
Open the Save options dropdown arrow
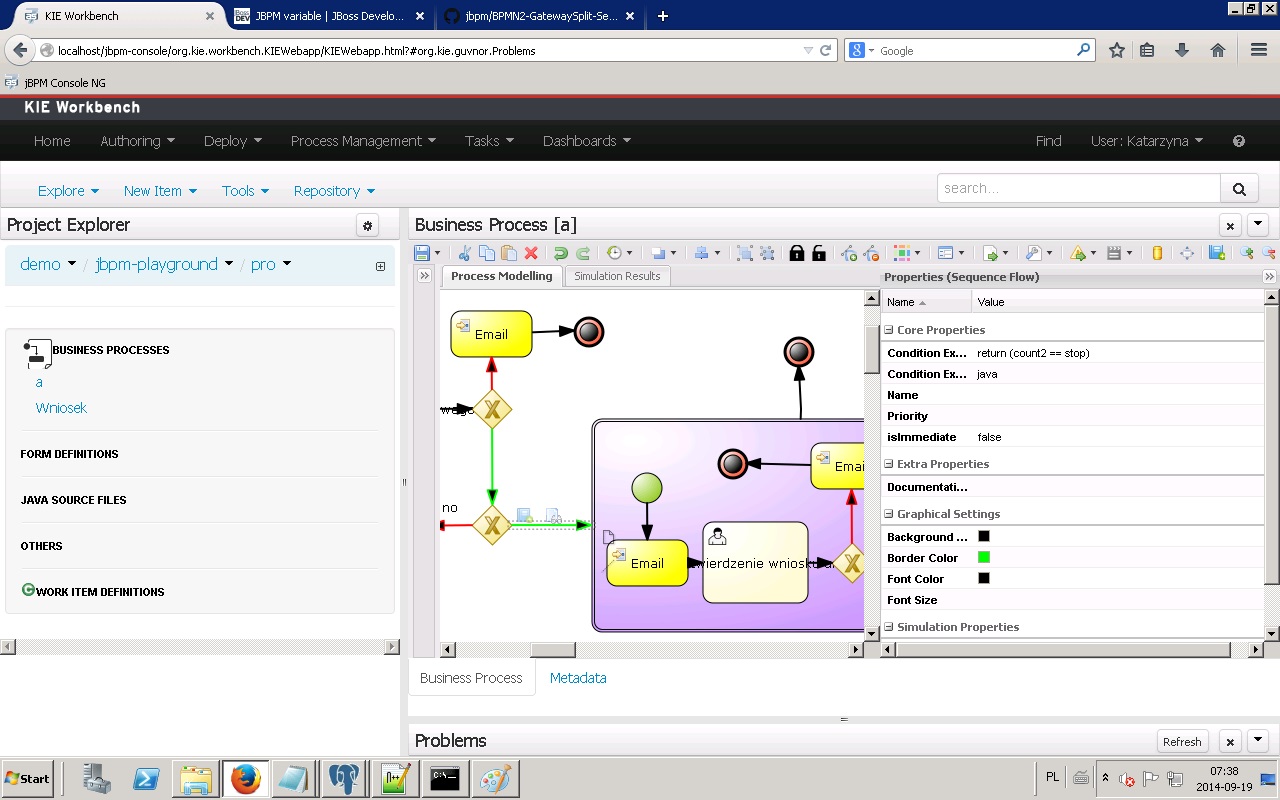pyautogui.click(x=437, y=254)
